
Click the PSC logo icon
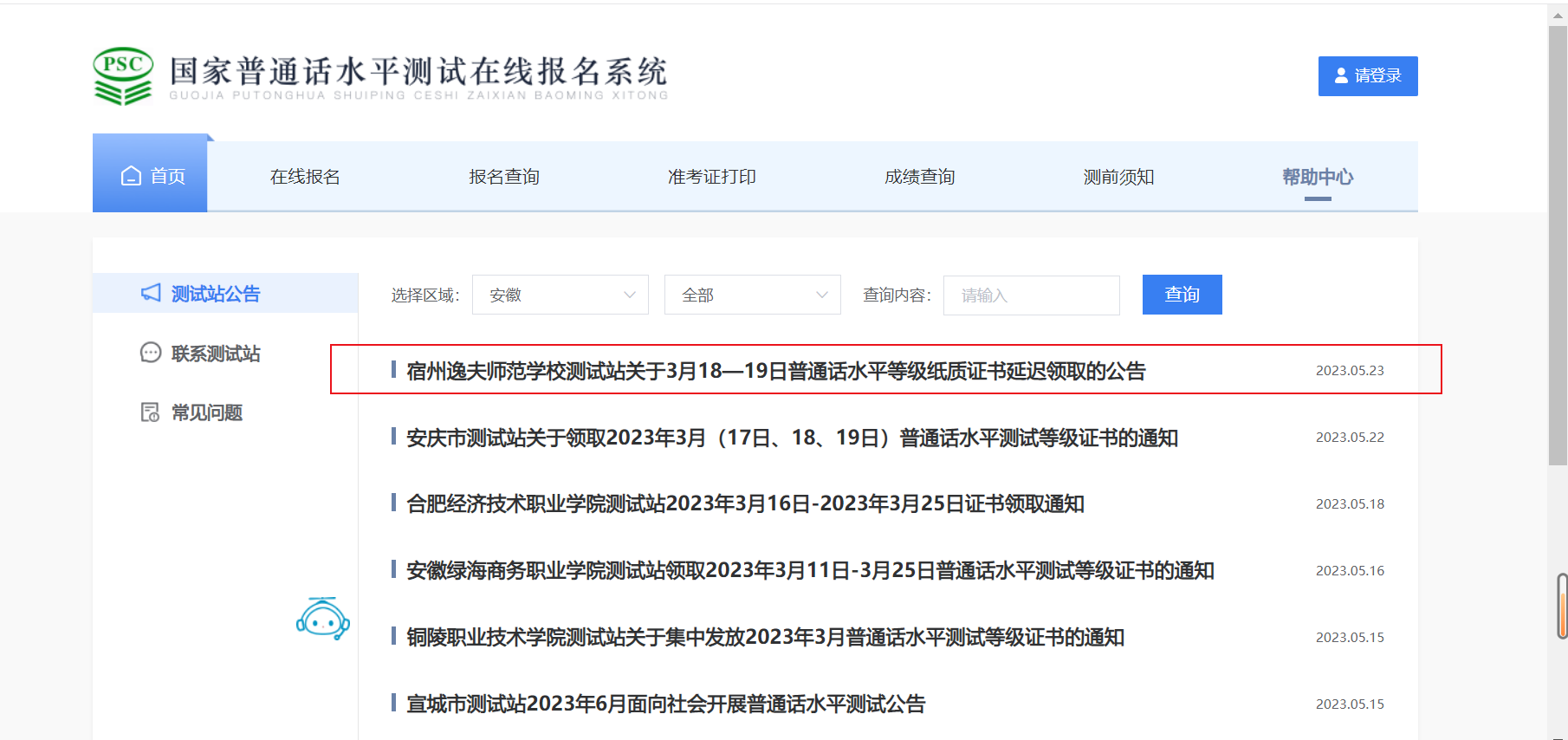[123, 76]
